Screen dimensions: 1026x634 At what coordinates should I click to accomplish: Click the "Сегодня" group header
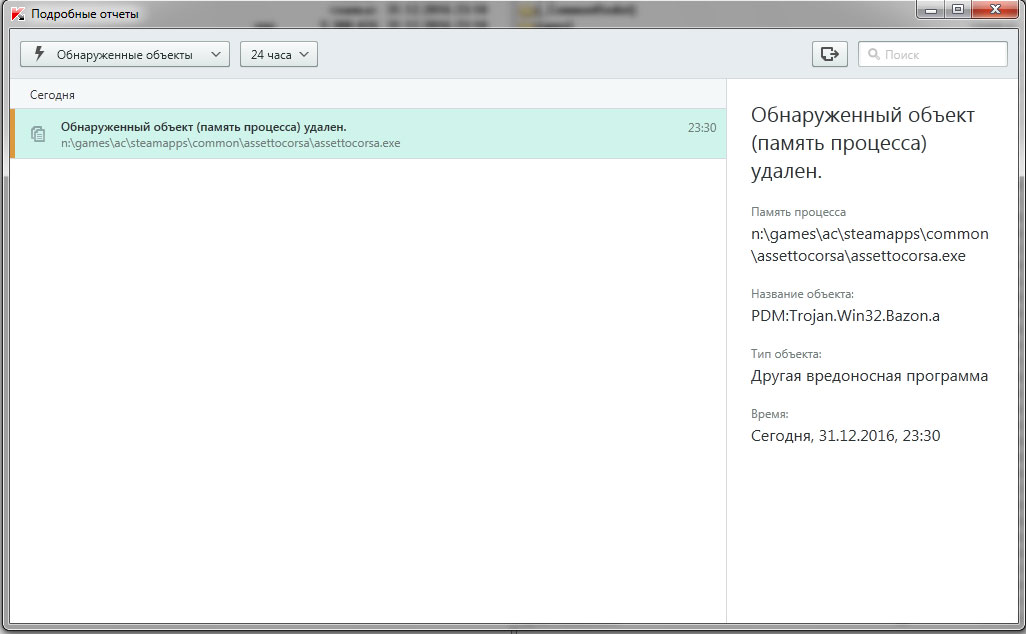[52, 95]
